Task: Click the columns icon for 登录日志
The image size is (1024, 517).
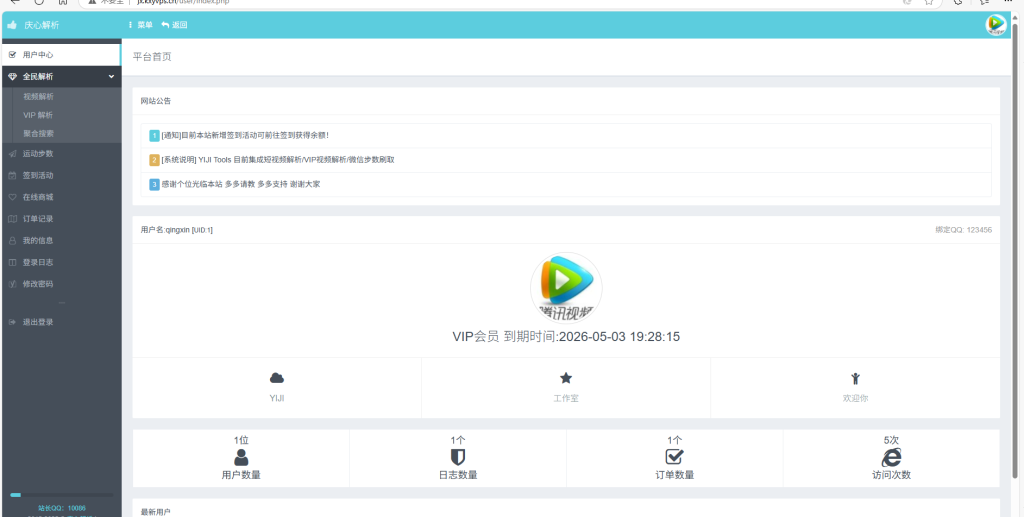Action: click(12, 262)
